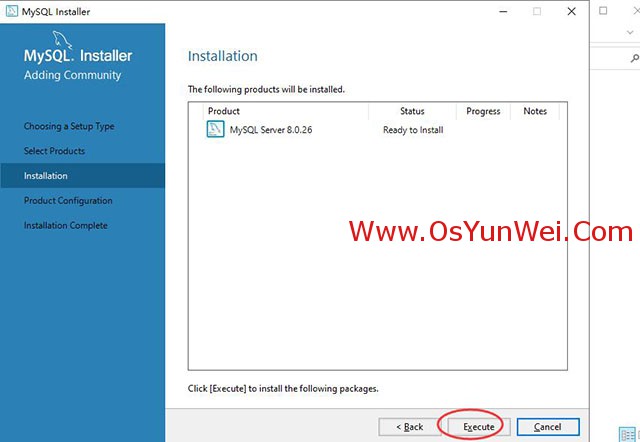Expand the chevron in the background window
The height and width of the screenshot is (442, 640).
pos(630,32)
